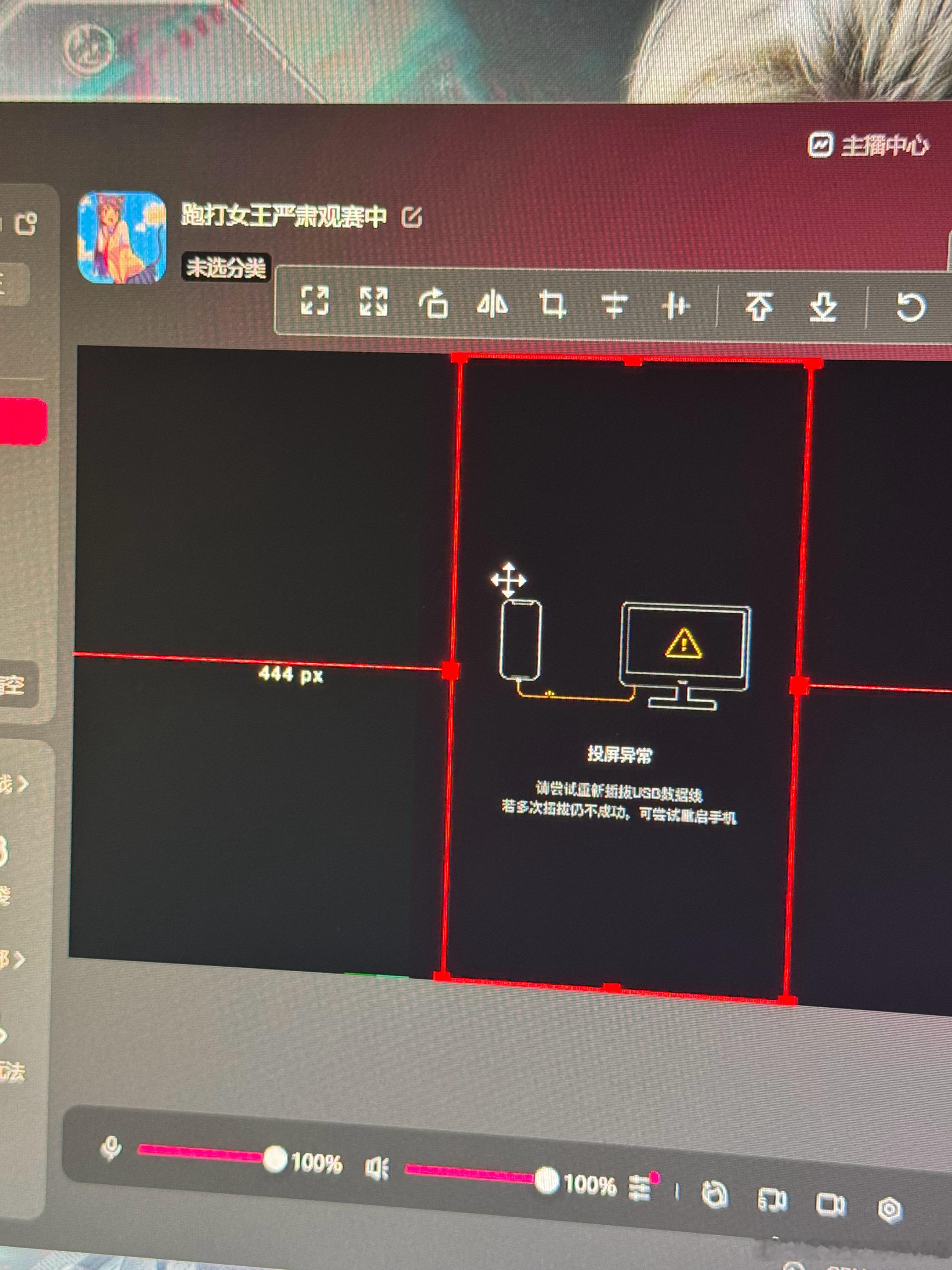Edit the stream title pencil icon
The width and height of the screenshot is (952, 1270).
pyautogui.click(x=413, y=218)
